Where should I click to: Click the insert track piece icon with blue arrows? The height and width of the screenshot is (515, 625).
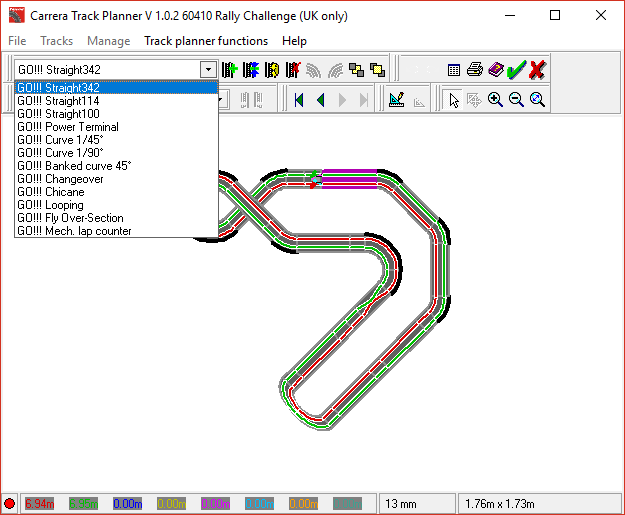(251, 70)
